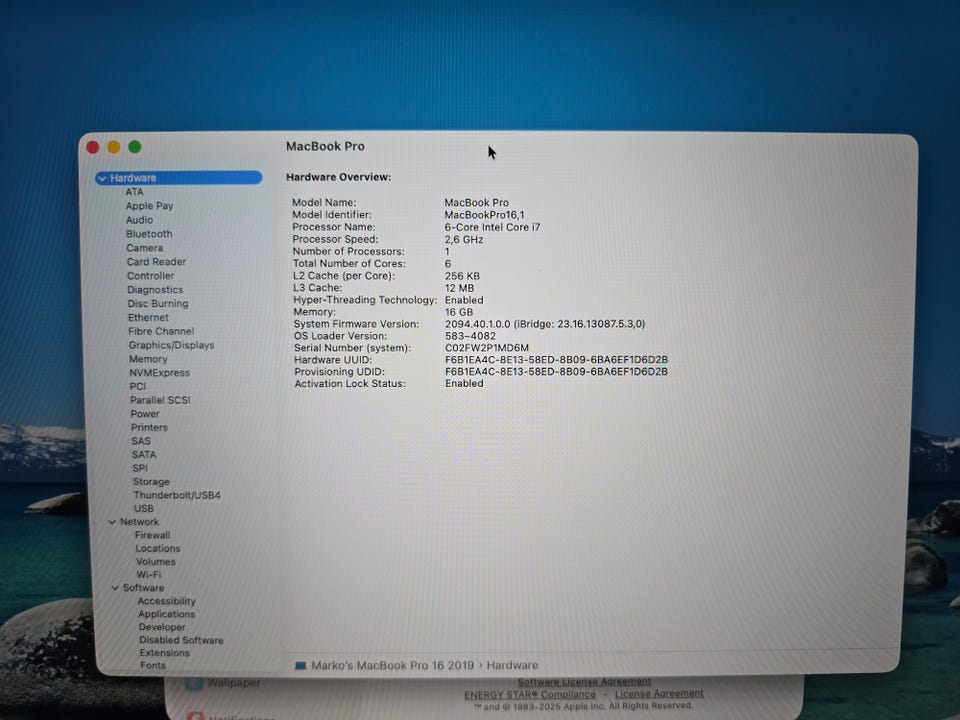Select Printers in the sidebar
The height and width of the screenshot is (720, 960).
[x=149, y=427]
